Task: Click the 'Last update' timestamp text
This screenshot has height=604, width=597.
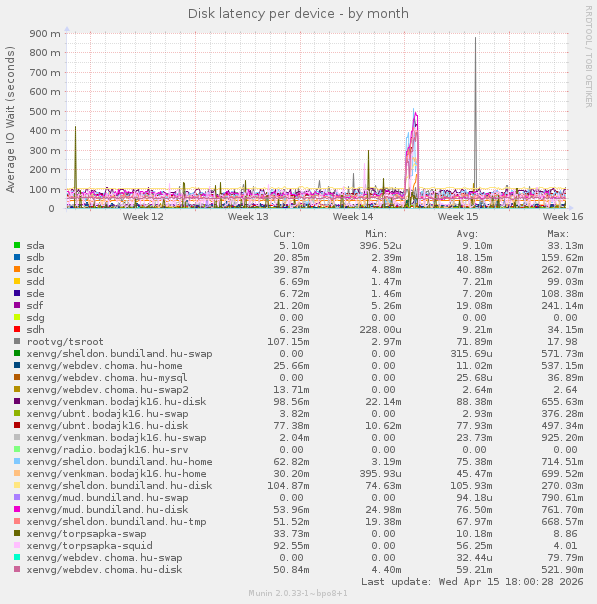Action: 472,581
